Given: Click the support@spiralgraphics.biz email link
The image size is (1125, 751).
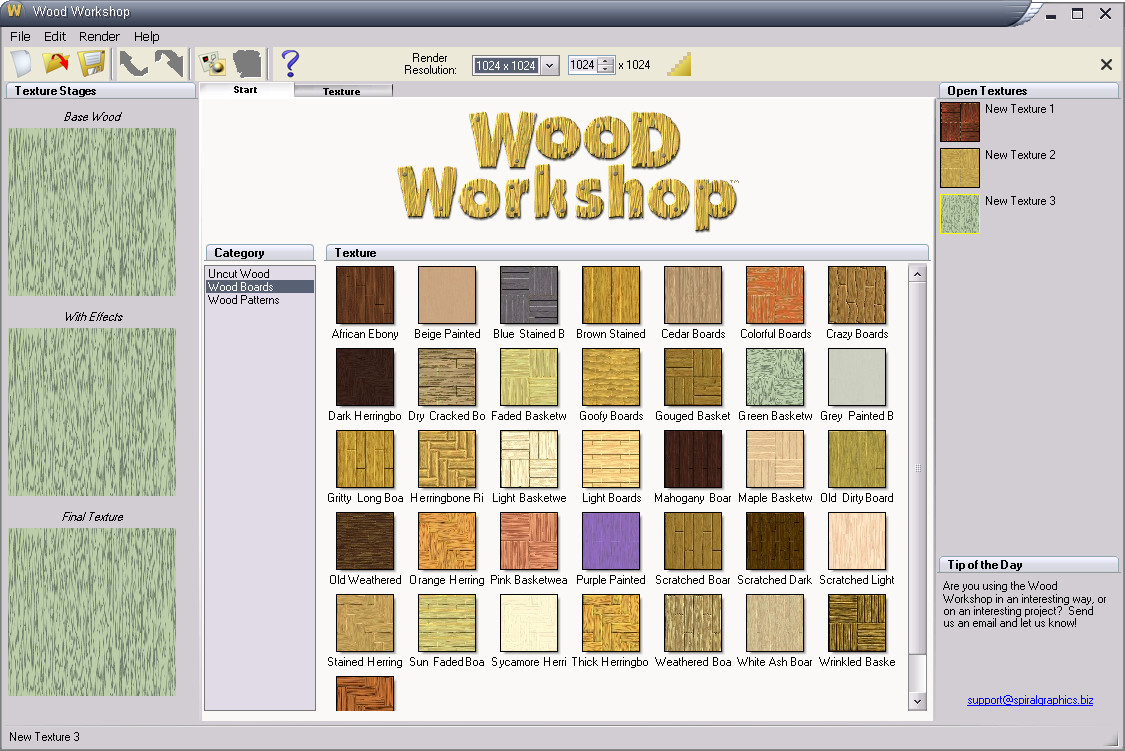Looking at the screenshot, I should coord(1030,700).
